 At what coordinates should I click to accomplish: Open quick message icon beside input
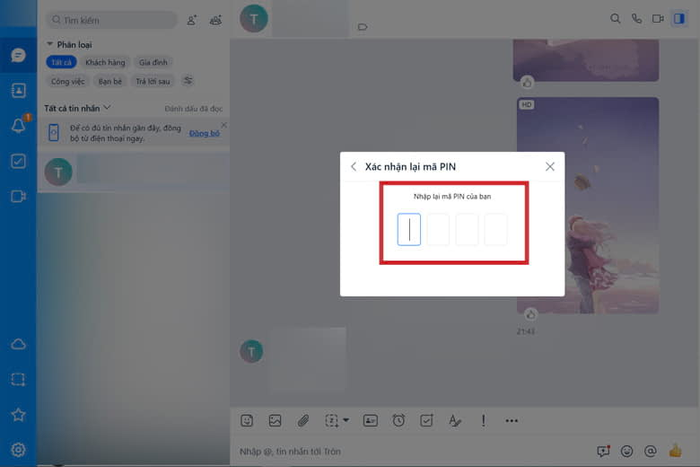click(603, 451)
